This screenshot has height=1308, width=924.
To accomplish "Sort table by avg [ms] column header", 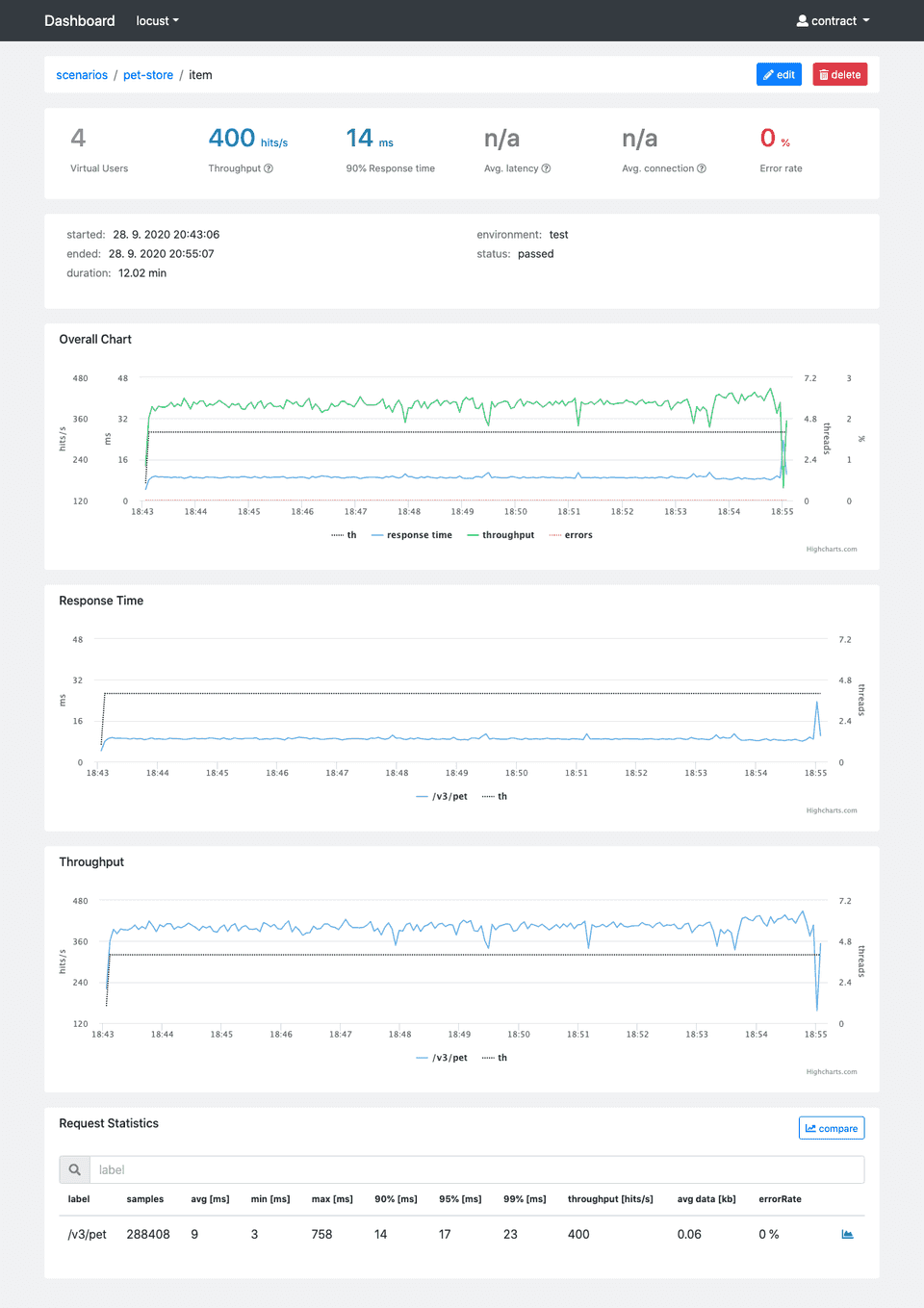I will point(210,1199).
